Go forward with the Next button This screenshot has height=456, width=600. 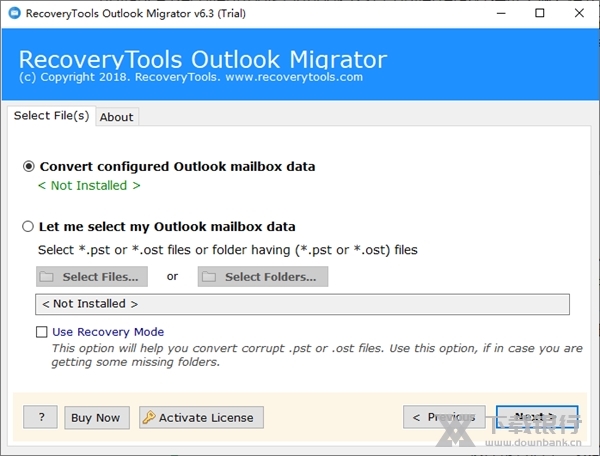[537, 417]
